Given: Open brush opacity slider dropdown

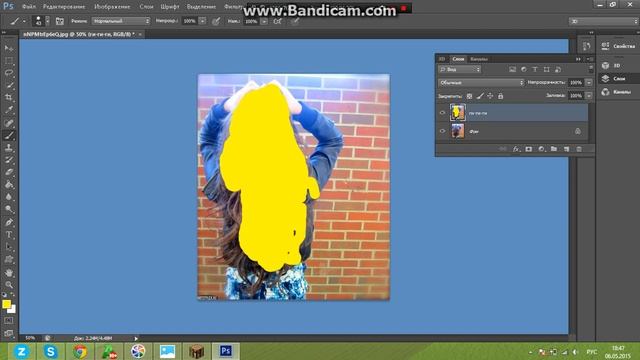Looking at the screenshot, I should pos(202,21).
